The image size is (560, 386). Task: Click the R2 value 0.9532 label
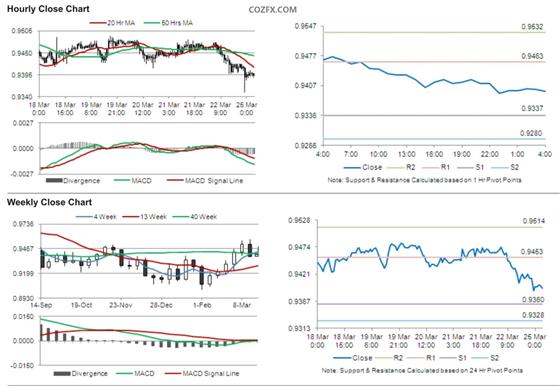[x=532, y=27]
